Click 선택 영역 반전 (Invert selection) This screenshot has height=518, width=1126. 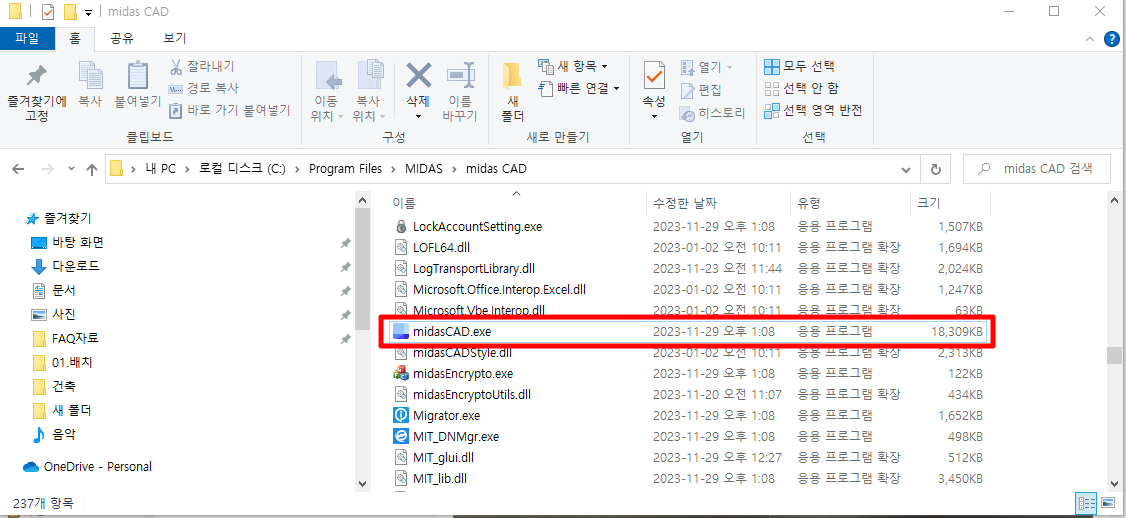click(813, 110)
